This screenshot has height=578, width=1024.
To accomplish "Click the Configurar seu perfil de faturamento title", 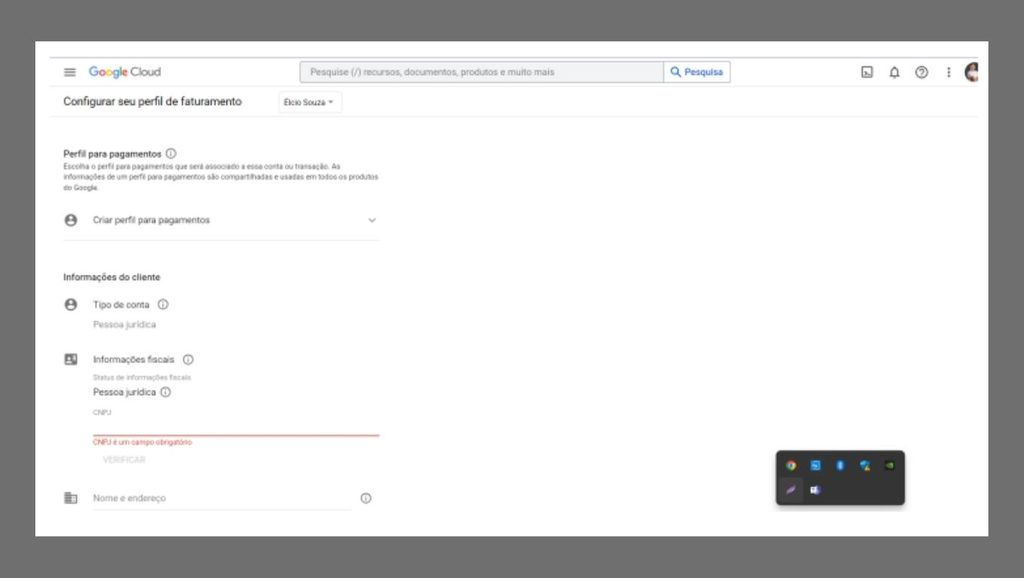I will coord(152,101).
